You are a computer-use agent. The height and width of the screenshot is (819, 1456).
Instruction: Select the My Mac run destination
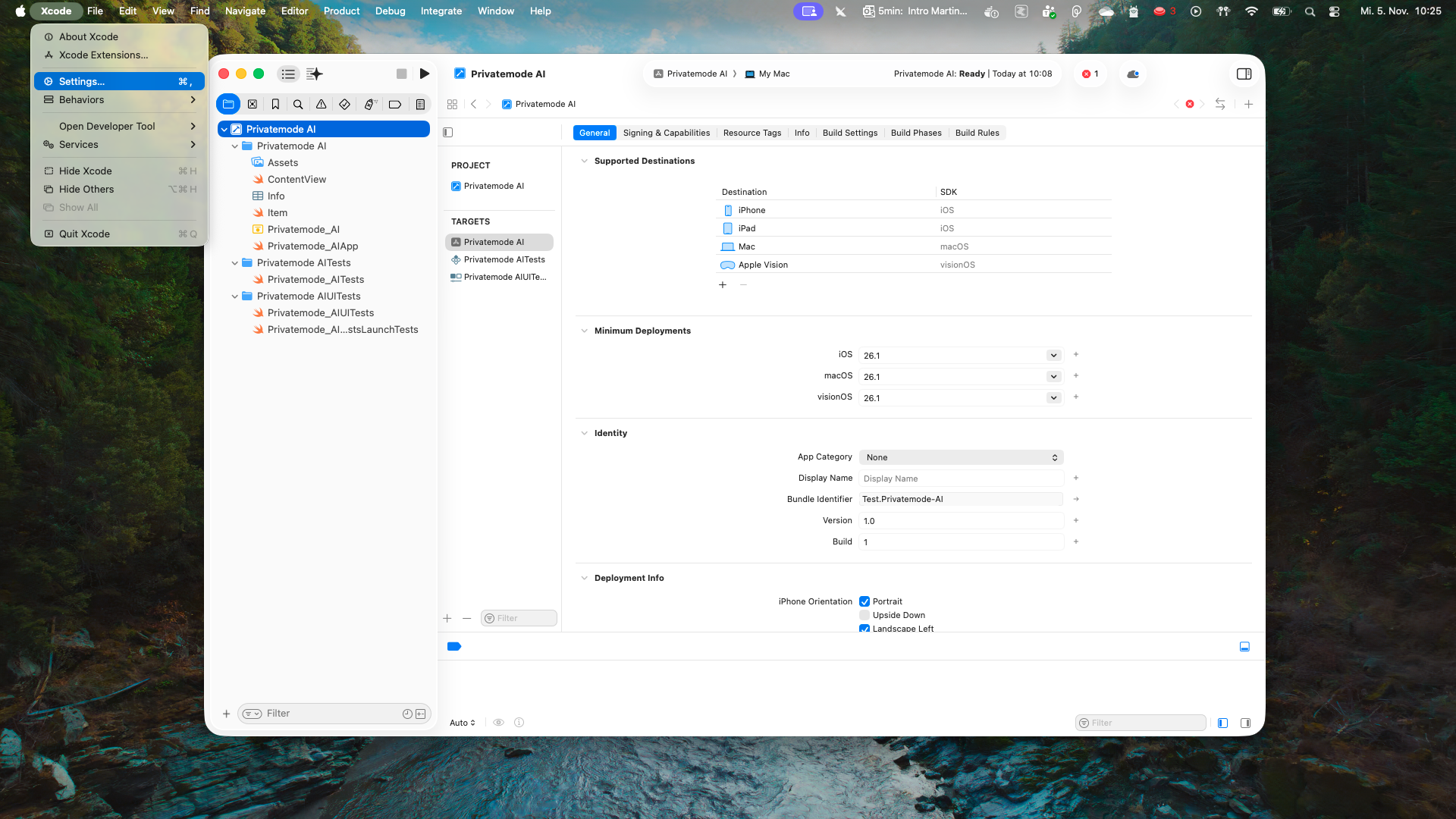pyautogui.click(x=767, y=74)
